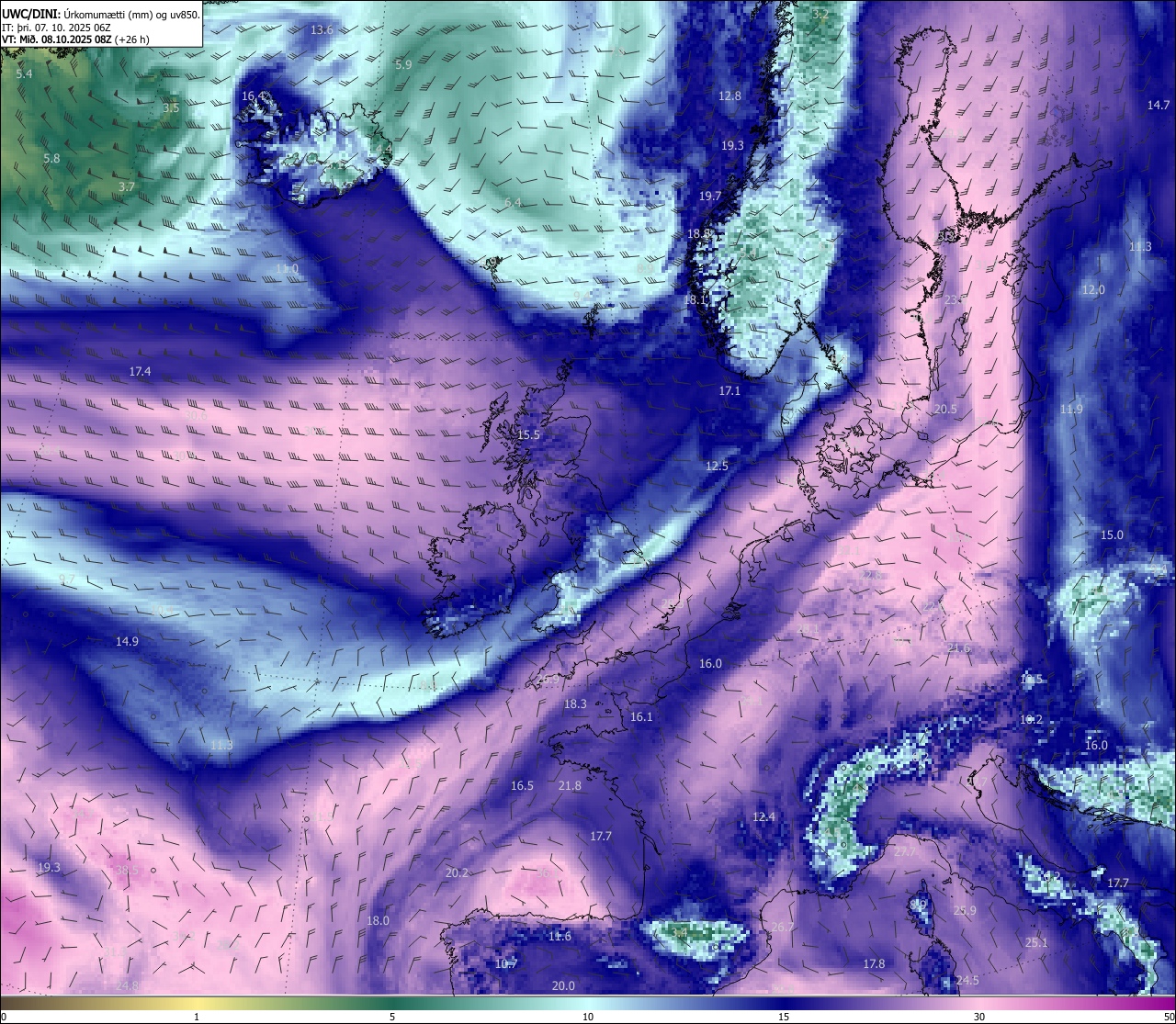This screenshot has height=1024, width=1176.
Task: Click the 20.2 value label
Action: (457, 873)
